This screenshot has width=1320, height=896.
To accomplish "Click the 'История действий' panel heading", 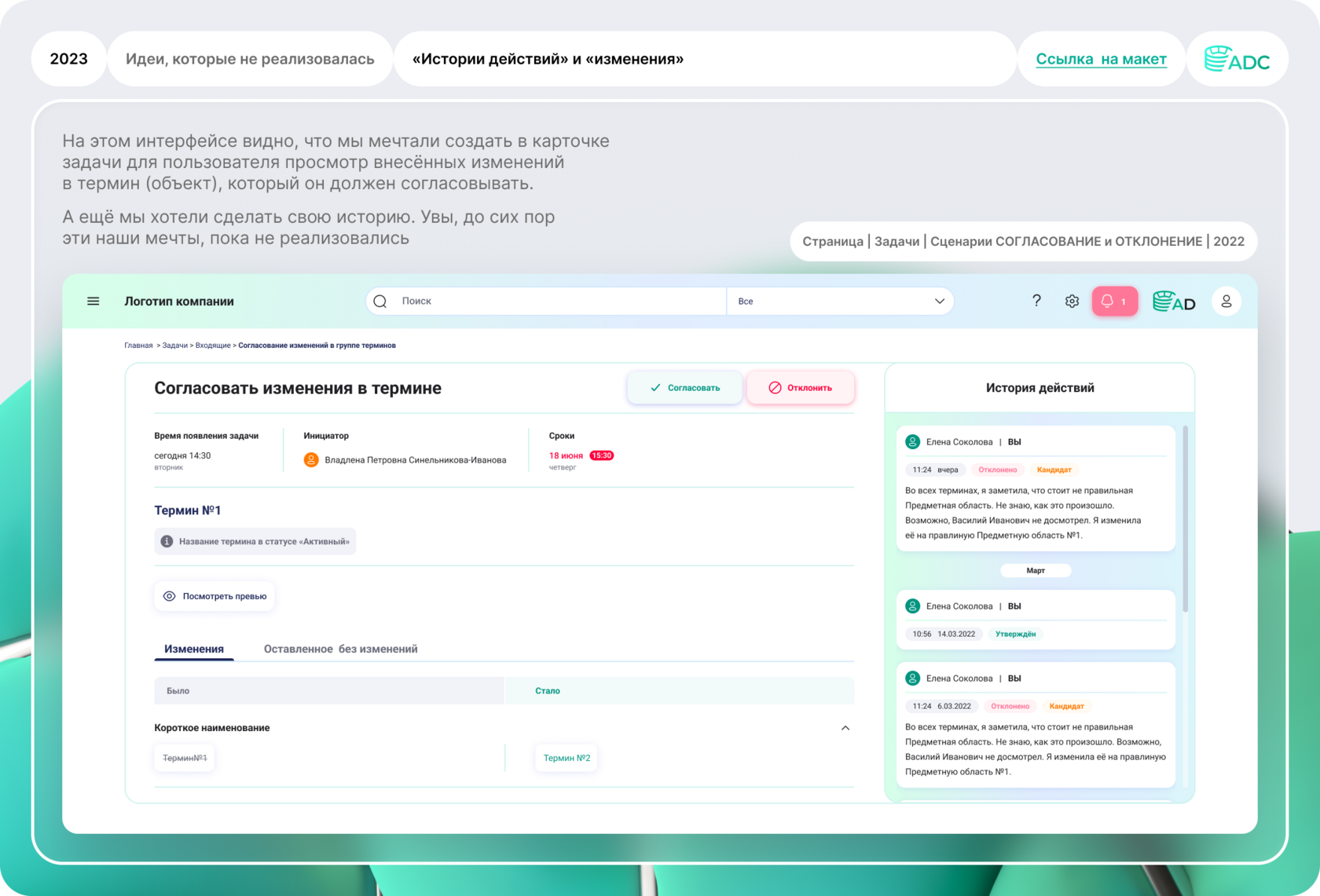I will coord(1039,388).
